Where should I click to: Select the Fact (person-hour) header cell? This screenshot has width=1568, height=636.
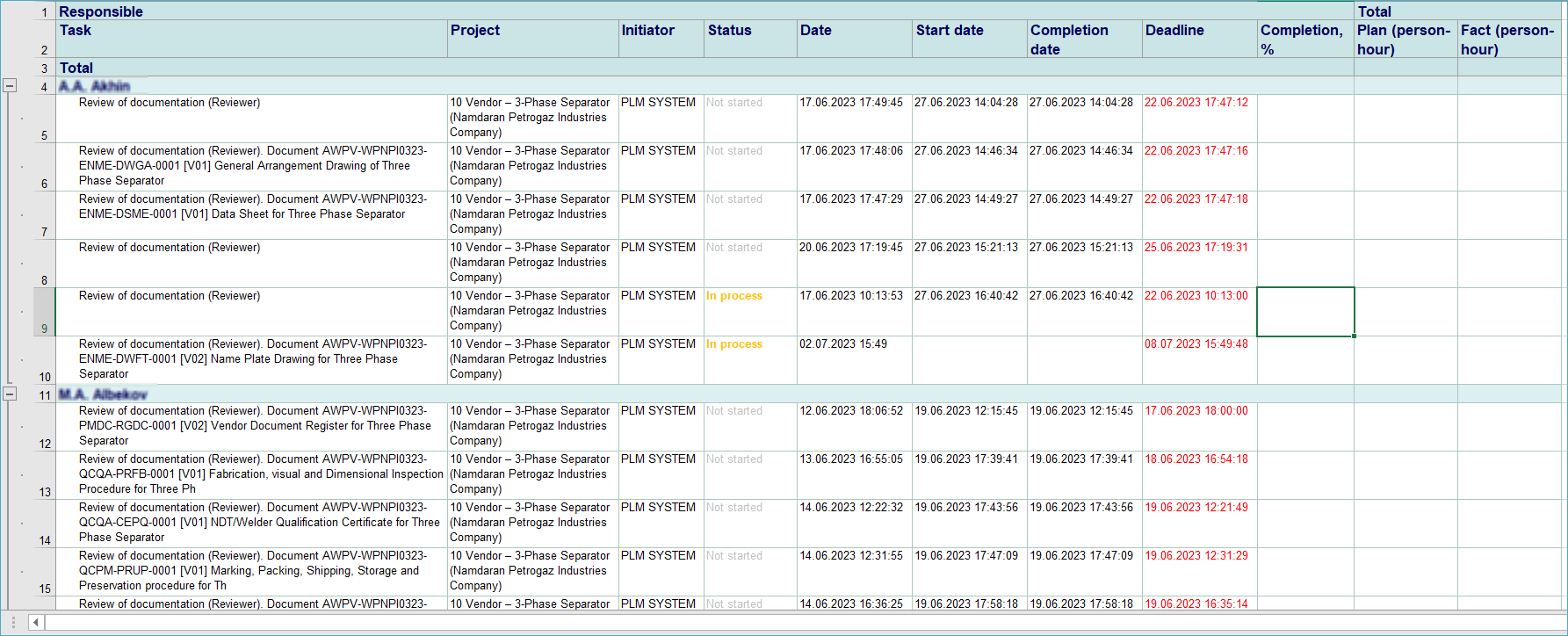[x=1509, y=40]
